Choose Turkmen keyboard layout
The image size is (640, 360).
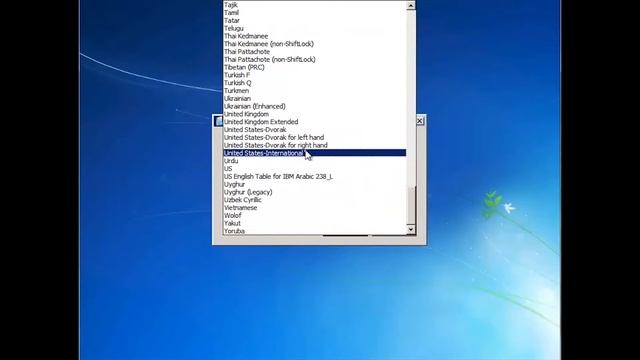pyautogui.click(x=315, y=90)
